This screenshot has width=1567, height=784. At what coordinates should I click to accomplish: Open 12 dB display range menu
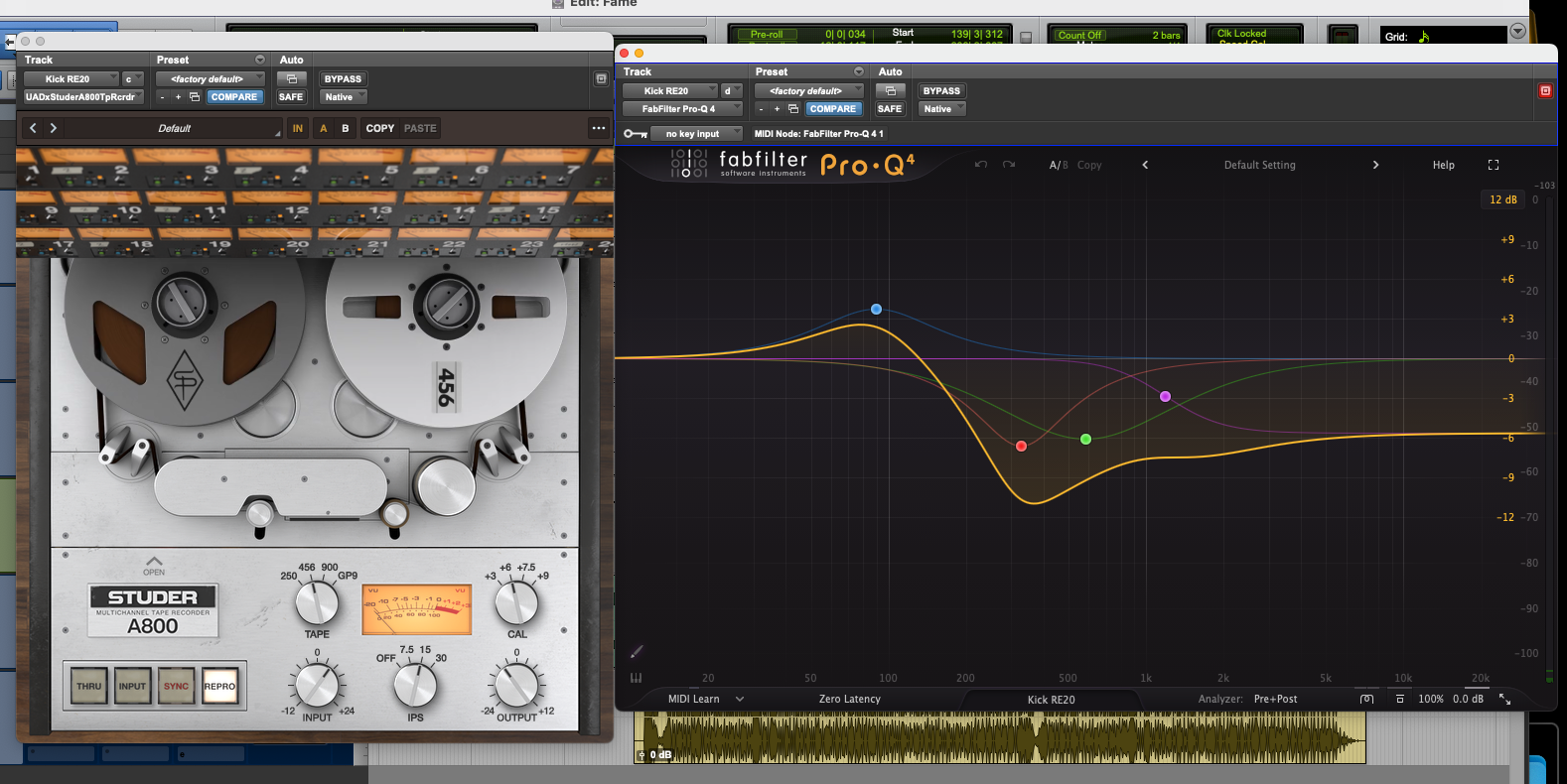pos(1502,199)
